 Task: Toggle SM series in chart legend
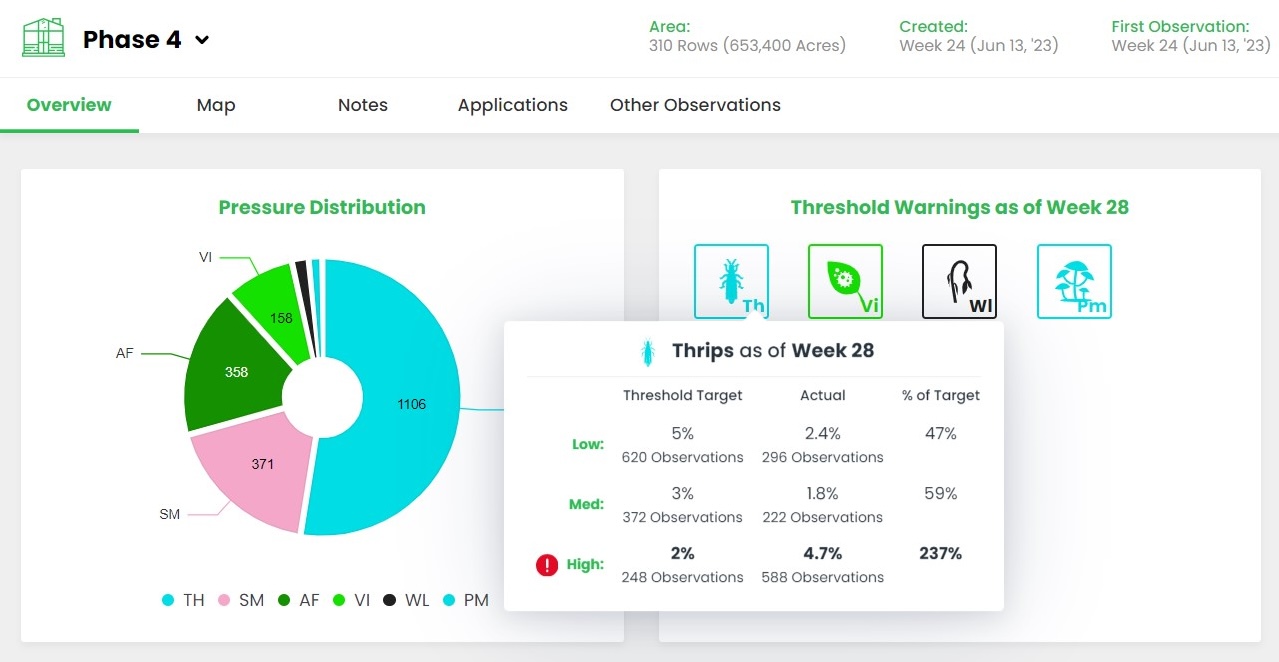(x=241, y=600)
